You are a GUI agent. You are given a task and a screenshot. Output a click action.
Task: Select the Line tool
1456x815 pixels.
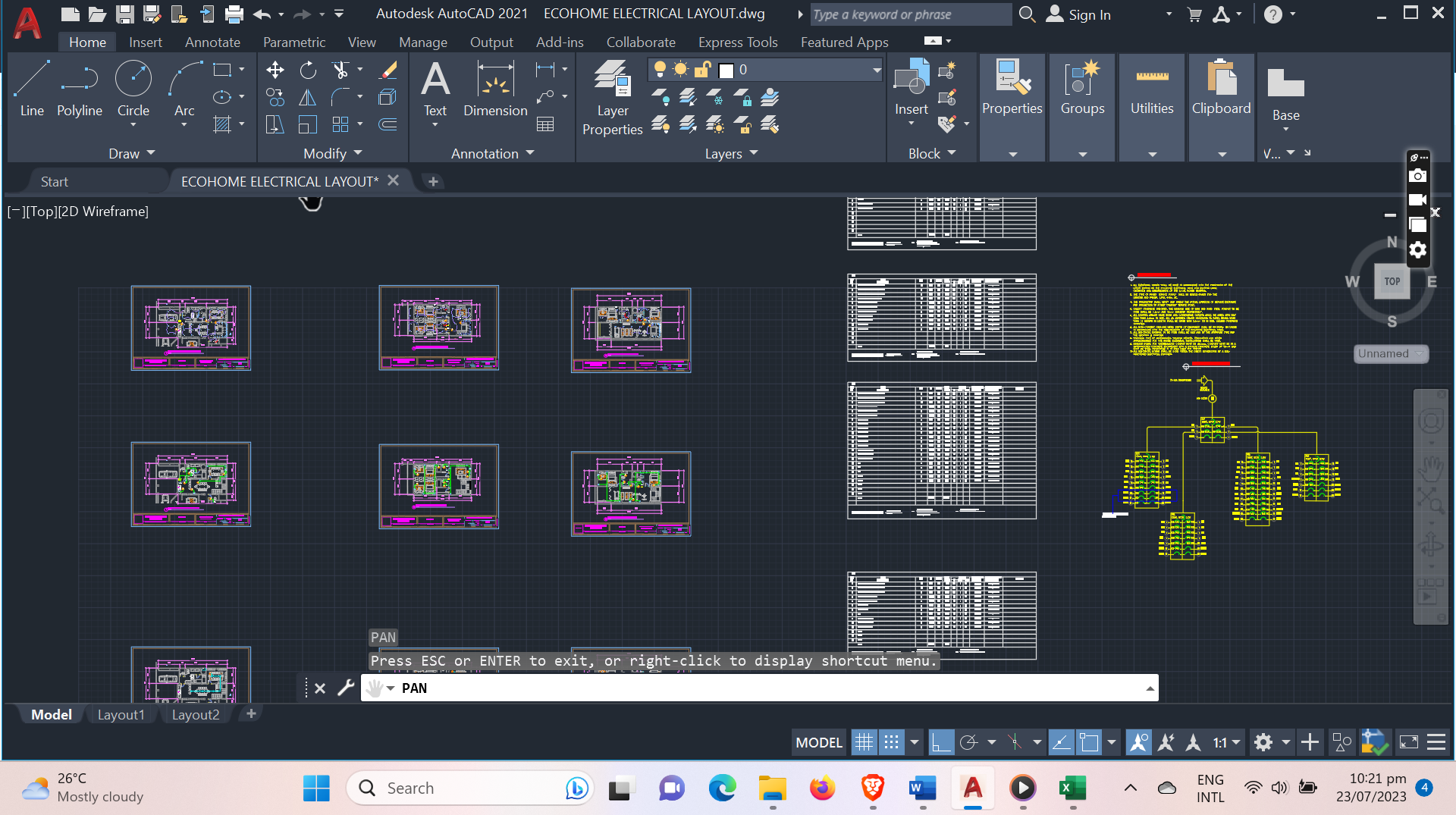[x=32, y=89]
